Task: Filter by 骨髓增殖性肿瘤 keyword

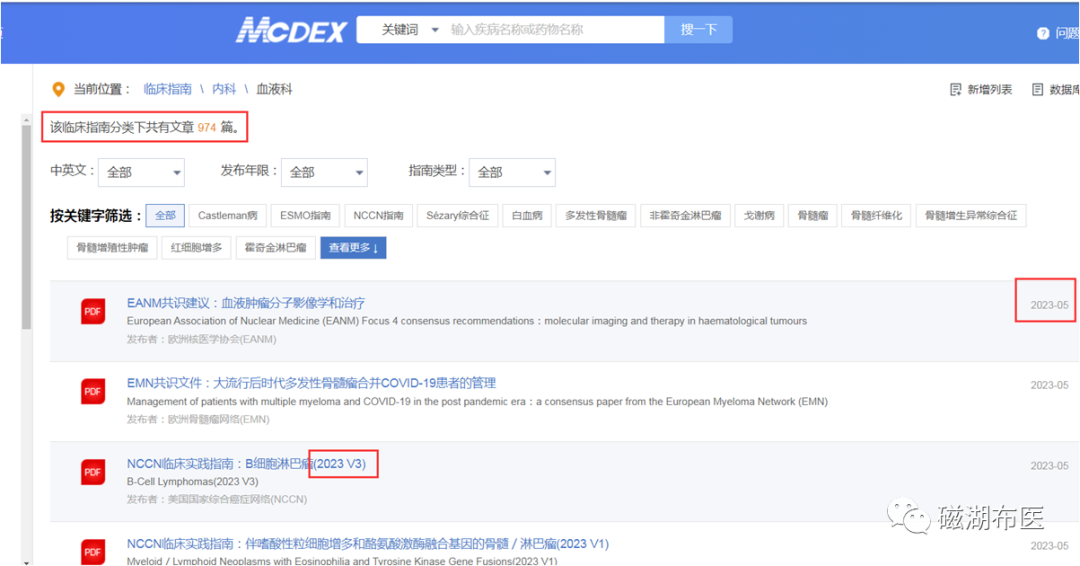Action: coord(112,248)
